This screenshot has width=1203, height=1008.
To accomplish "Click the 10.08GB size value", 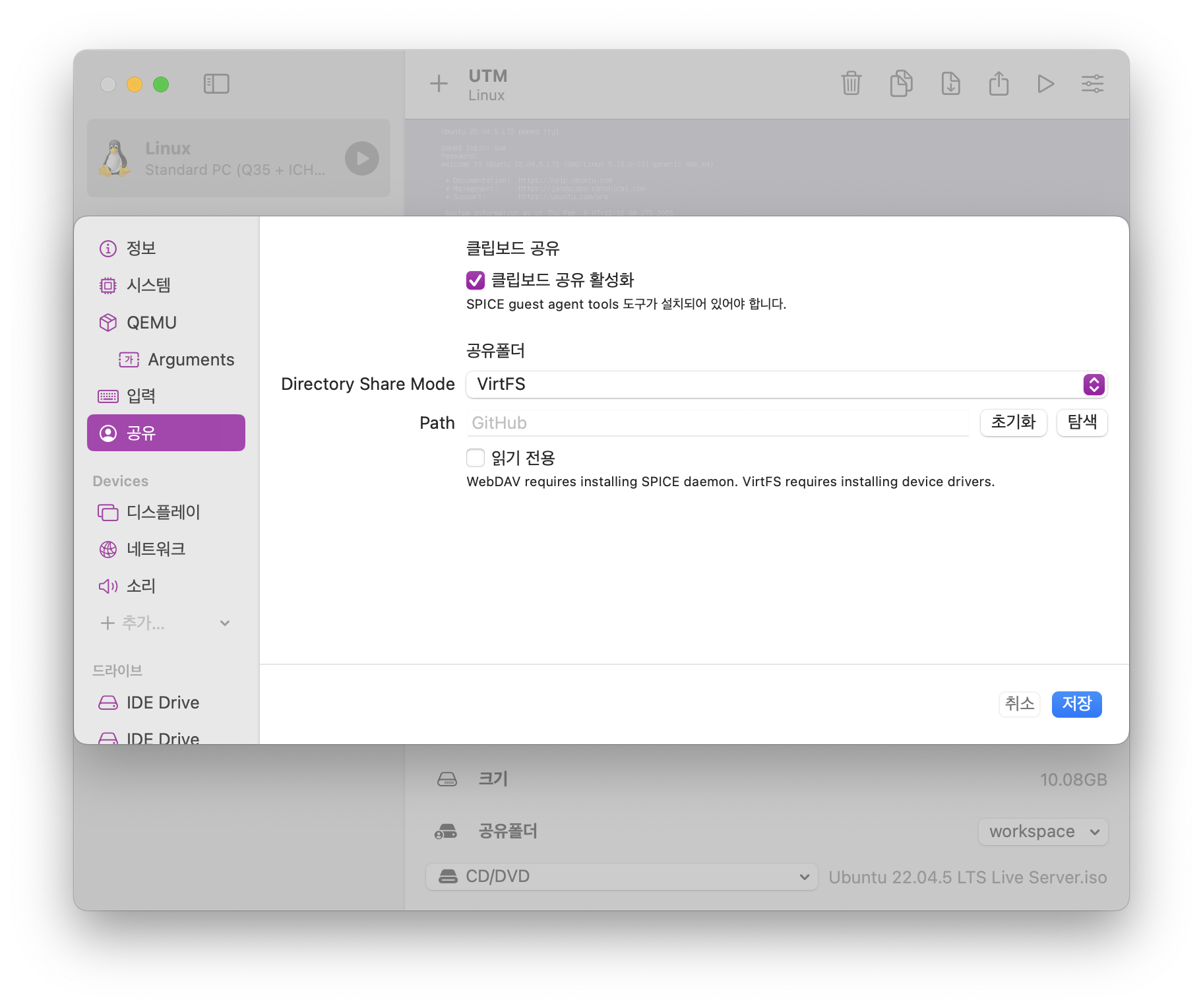I will click(1073, 780).
